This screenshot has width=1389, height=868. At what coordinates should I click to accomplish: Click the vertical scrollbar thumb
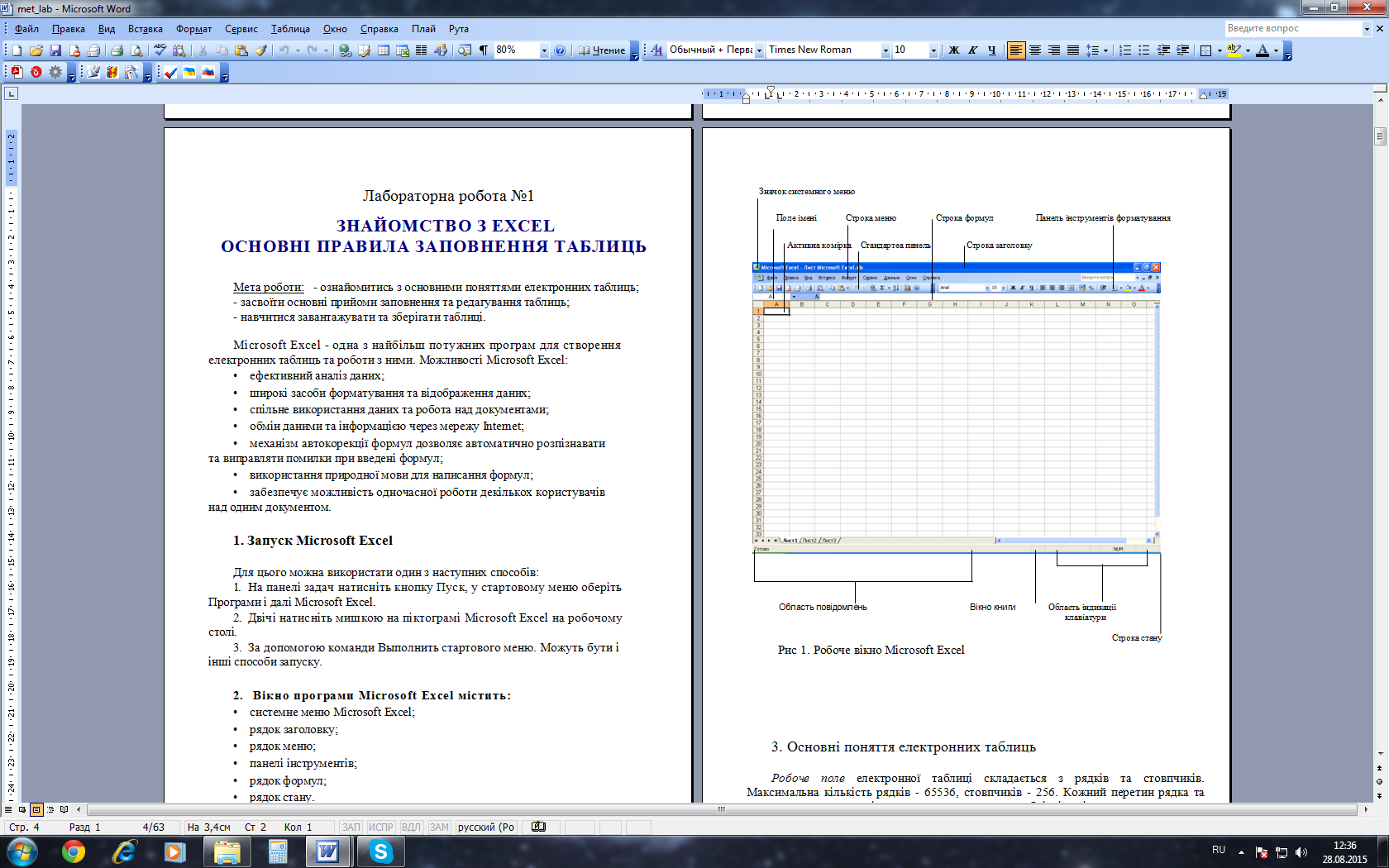(x=1380, y=136)
